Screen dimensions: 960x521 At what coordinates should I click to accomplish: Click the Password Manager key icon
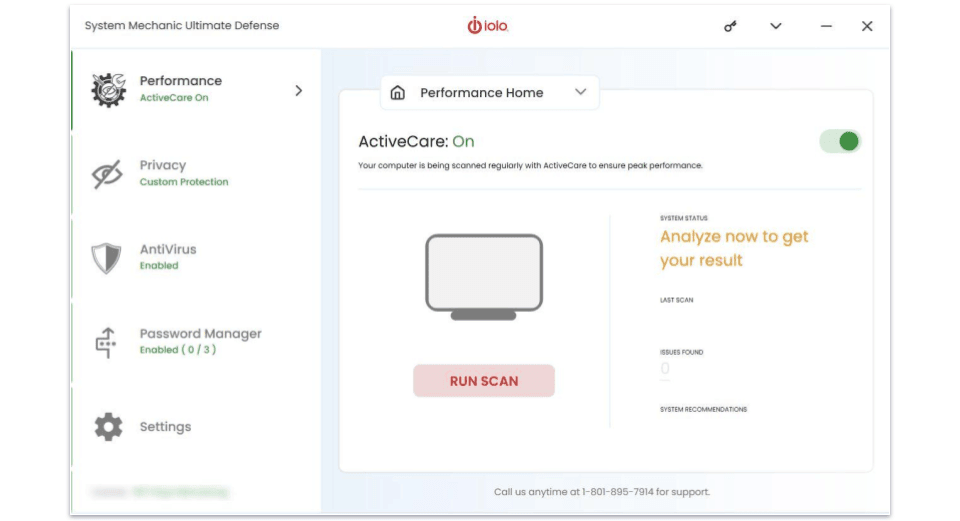[107, 342]
